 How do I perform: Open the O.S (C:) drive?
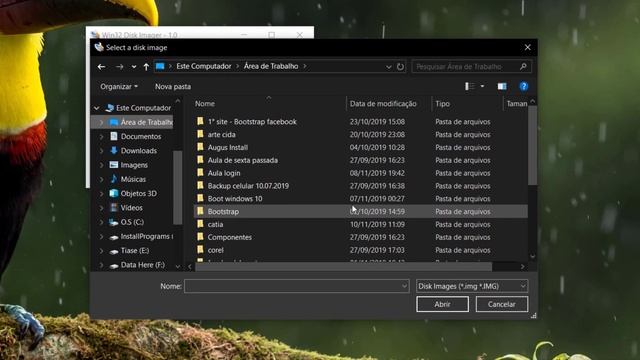pos(132,222)
